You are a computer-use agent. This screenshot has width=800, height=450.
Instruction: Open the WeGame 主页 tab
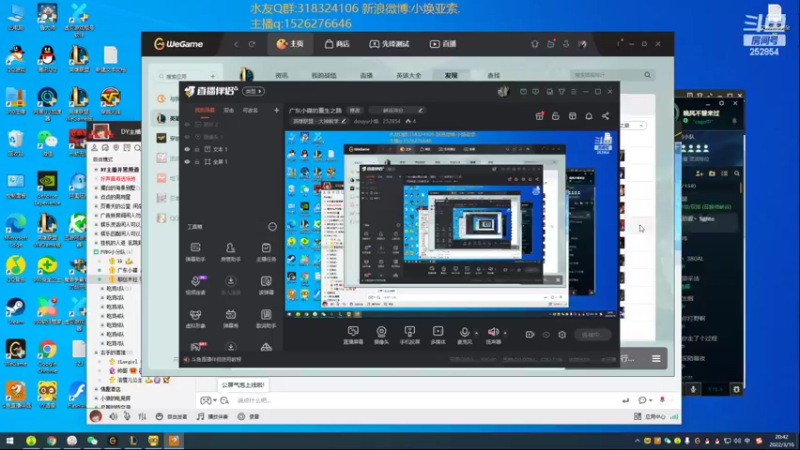click(x=290, y=44)
